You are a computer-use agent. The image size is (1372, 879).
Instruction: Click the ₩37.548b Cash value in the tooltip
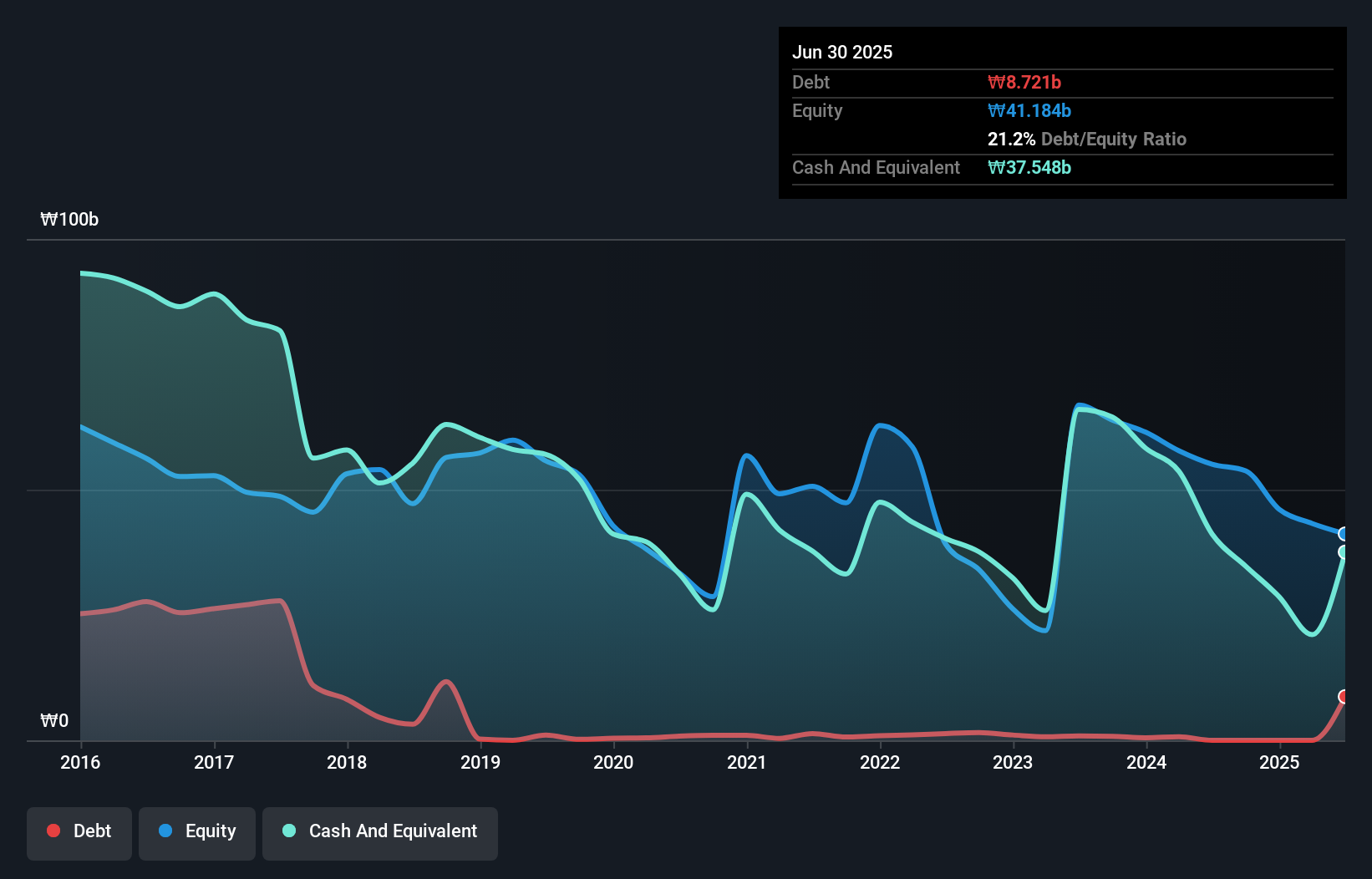click(1029, 168)
